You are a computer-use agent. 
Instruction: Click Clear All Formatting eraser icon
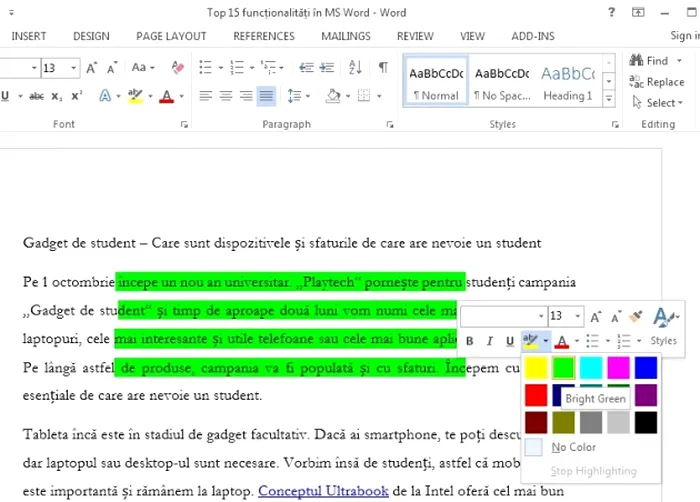point(178,68)
